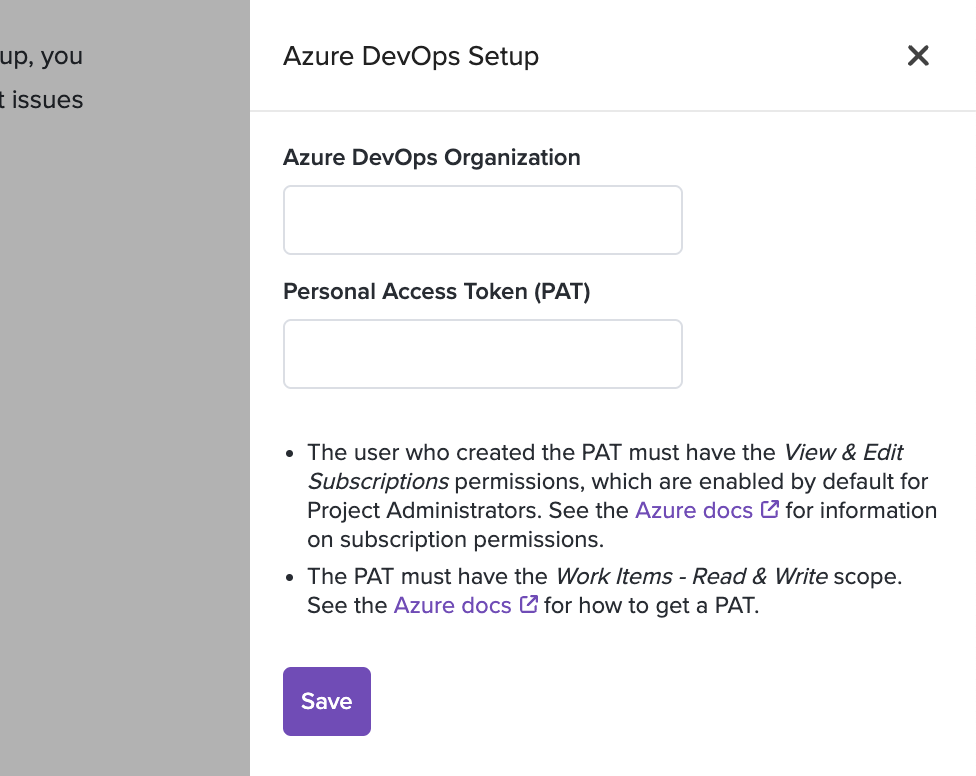The width and height of the screenshot is (976, 776).
Task: Focus the Azure DevOps Organization input field
Action: 482,220
